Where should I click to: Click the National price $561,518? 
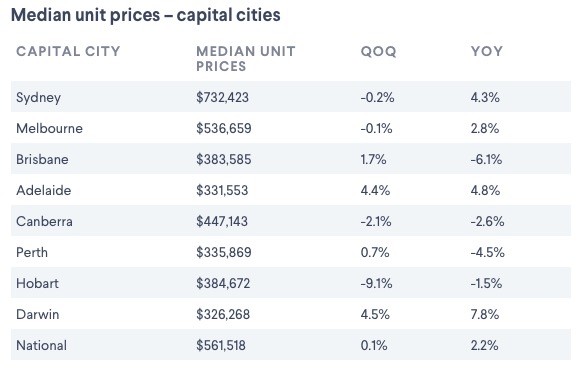click(x=220, y=346)
